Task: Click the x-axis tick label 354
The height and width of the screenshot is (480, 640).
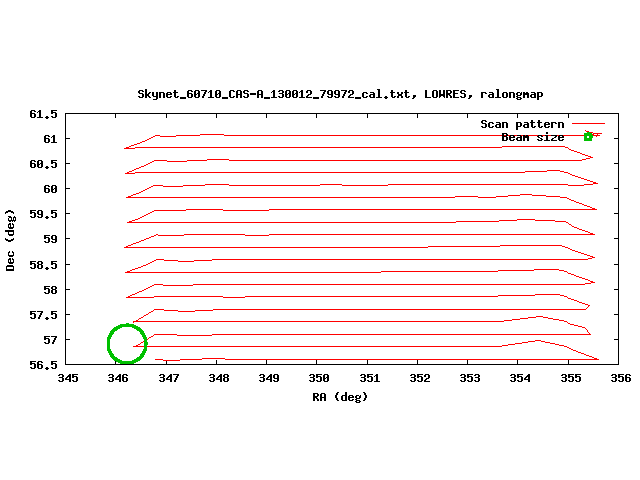Action: 520,378
